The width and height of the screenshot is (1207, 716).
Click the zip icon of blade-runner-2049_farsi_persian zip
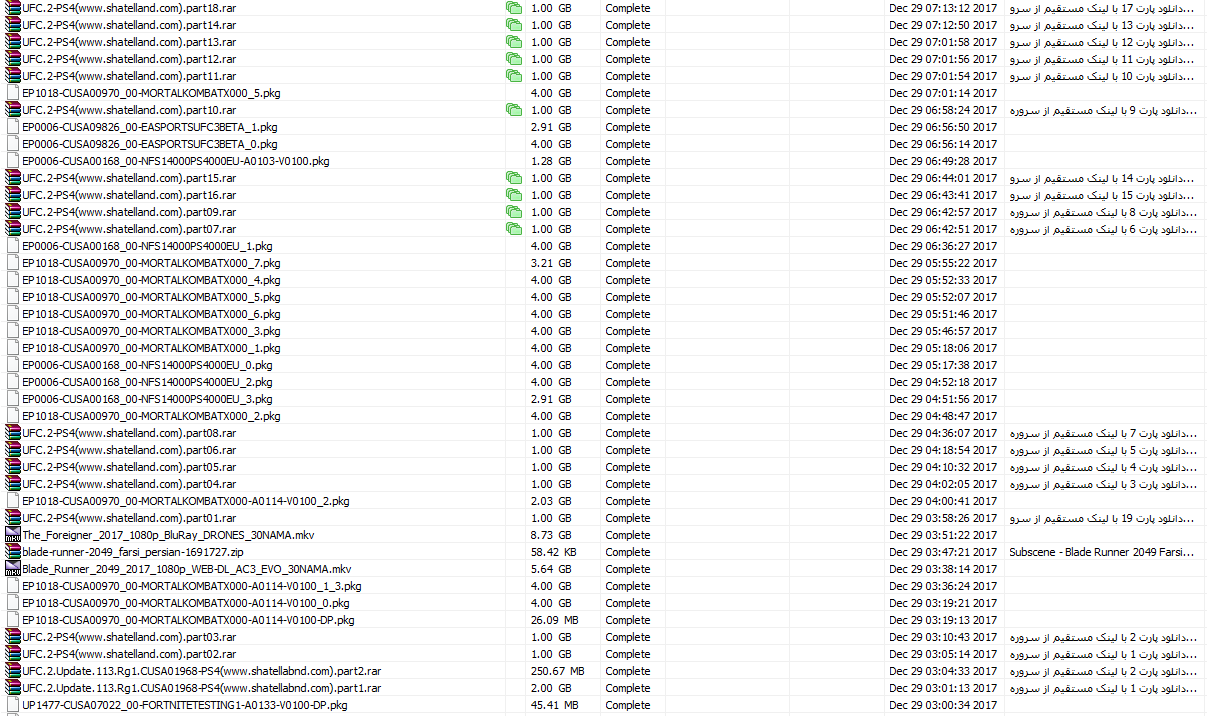click(13, 552)
